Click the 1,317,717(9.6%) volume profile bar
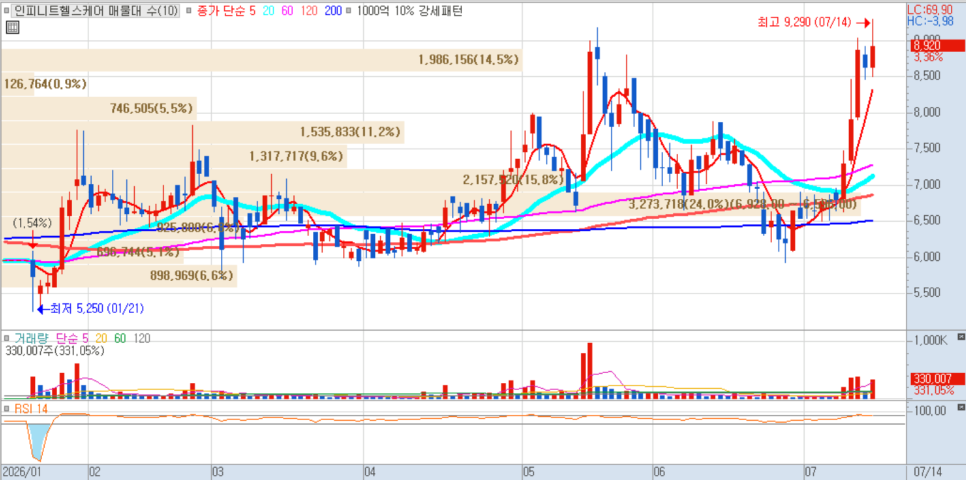The width and height of the screenshot is (966, 480). [173, 156]
